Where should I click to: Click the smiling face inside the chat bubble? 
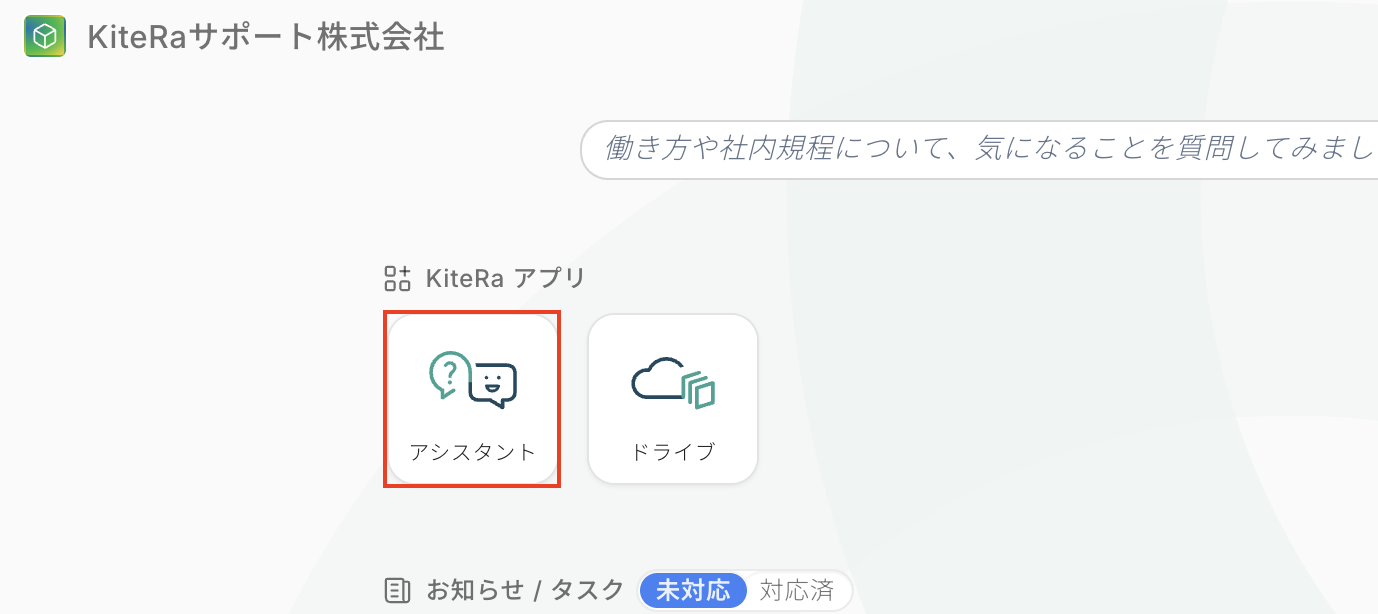click(x=490, y=381)
